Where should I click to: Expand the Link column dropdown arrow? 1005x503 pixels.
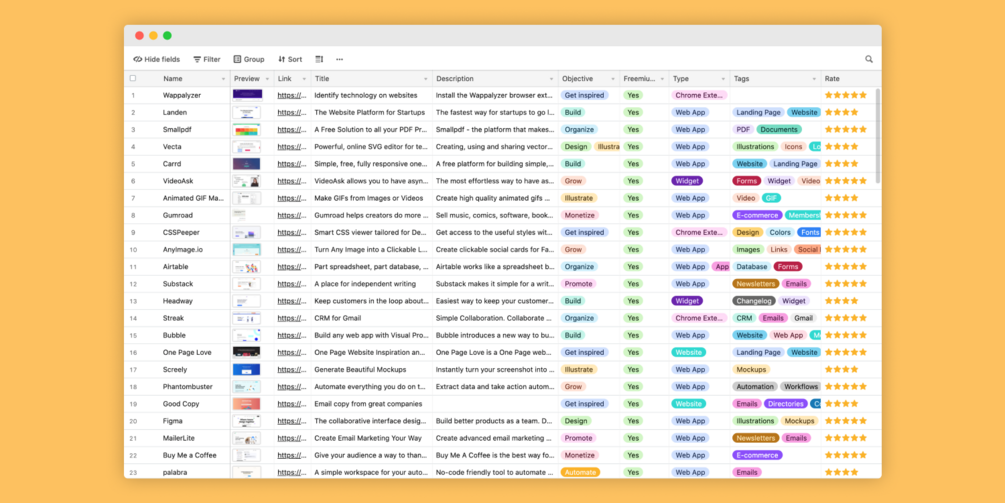point(304,79)
